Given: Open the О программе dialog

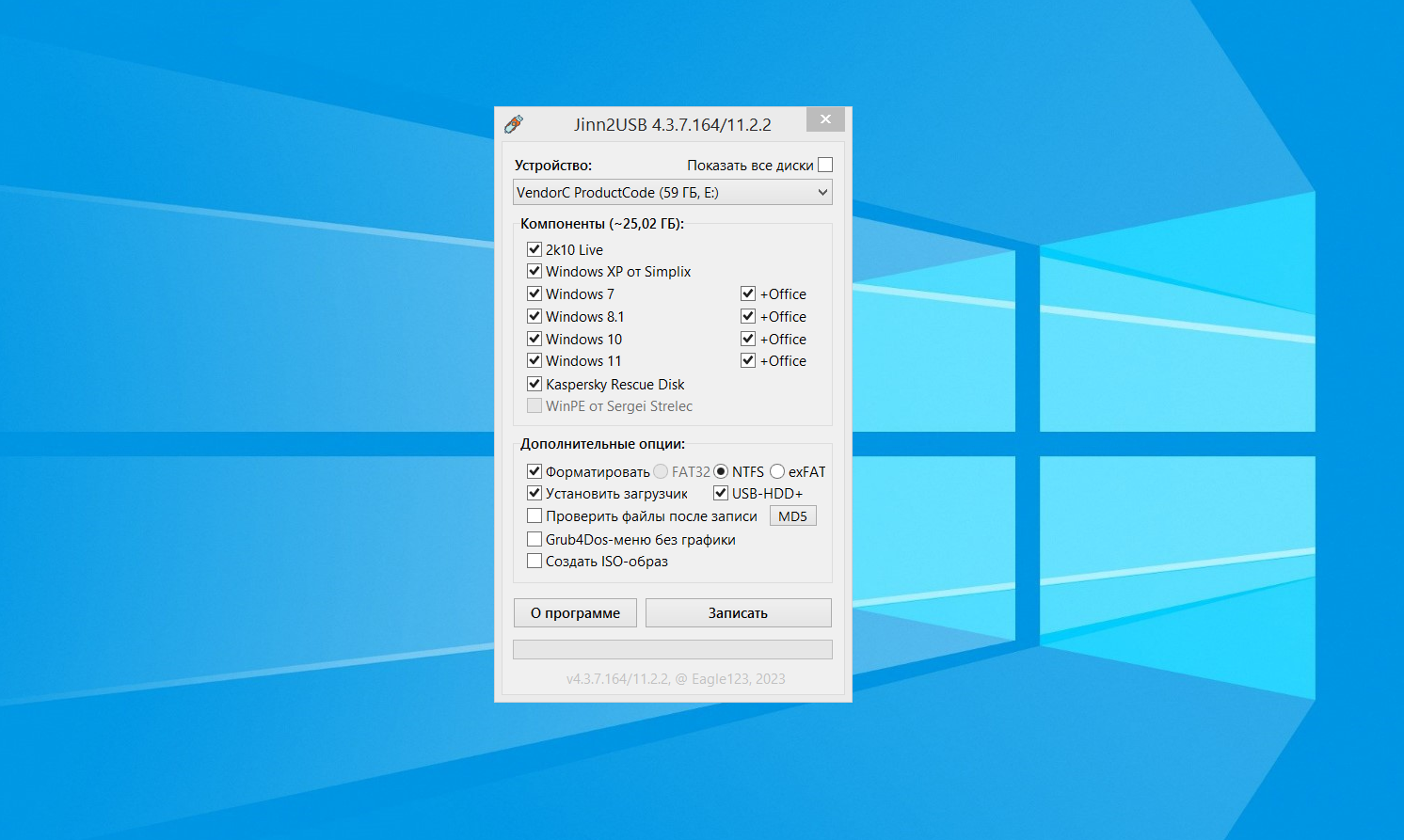Looking at the screenshot, I should point(575,612).
